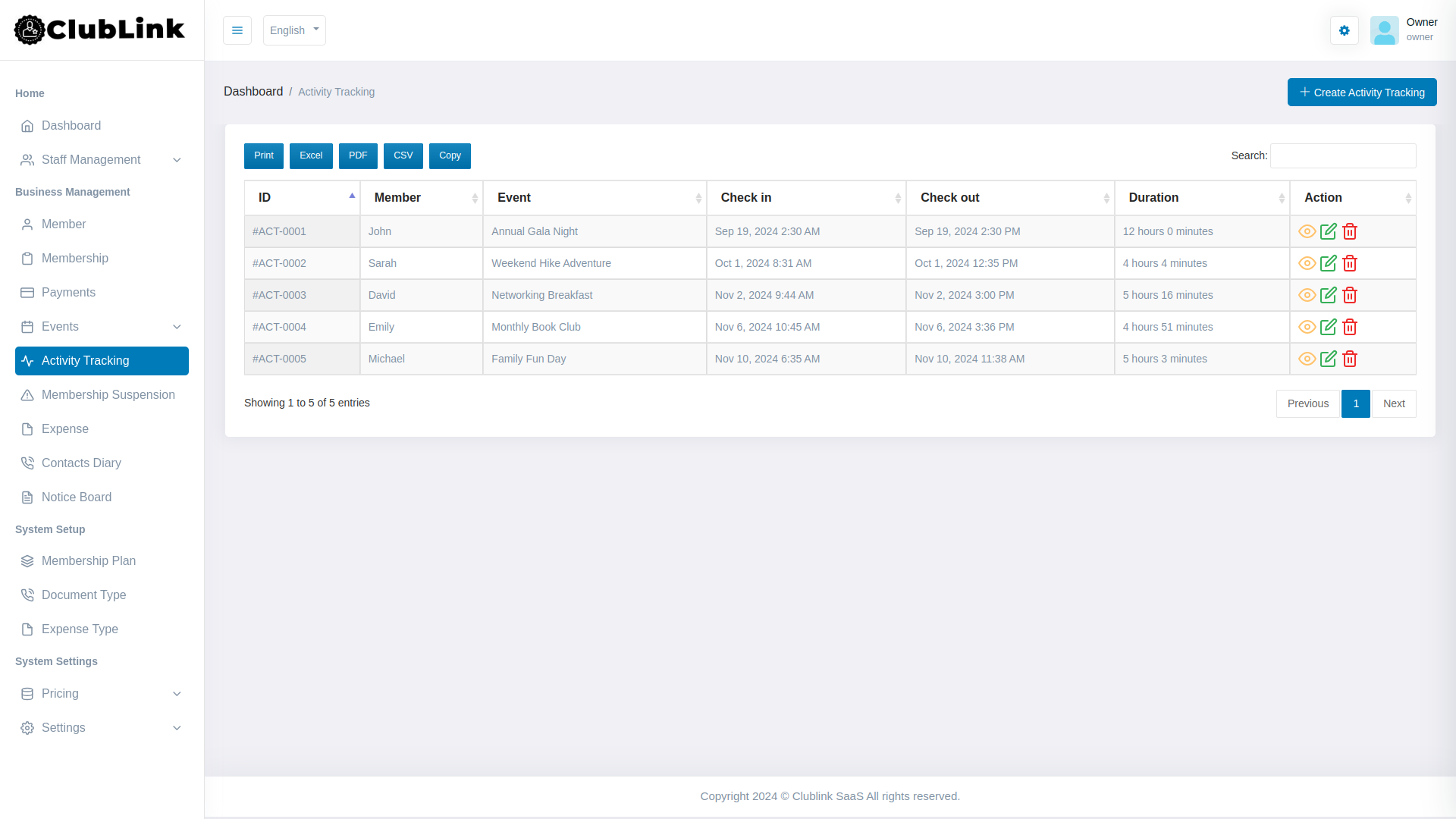Screen dimensions: 1456x819
Task: Click the hamburger menu icon in header
Action: click(237, 30)
